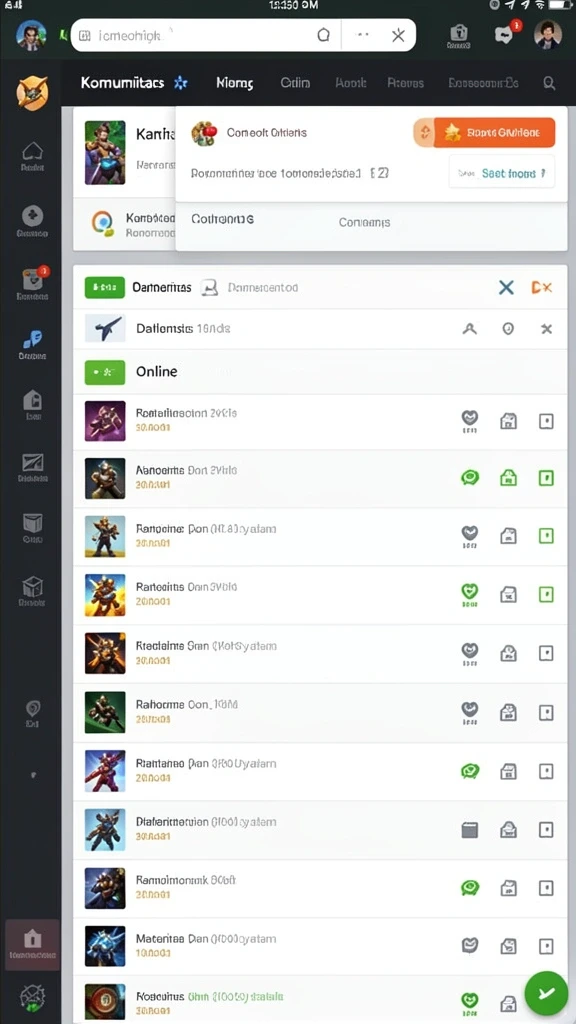Click the green chat bubble in the Aanocrita Don row

click(x=470, y=478)
